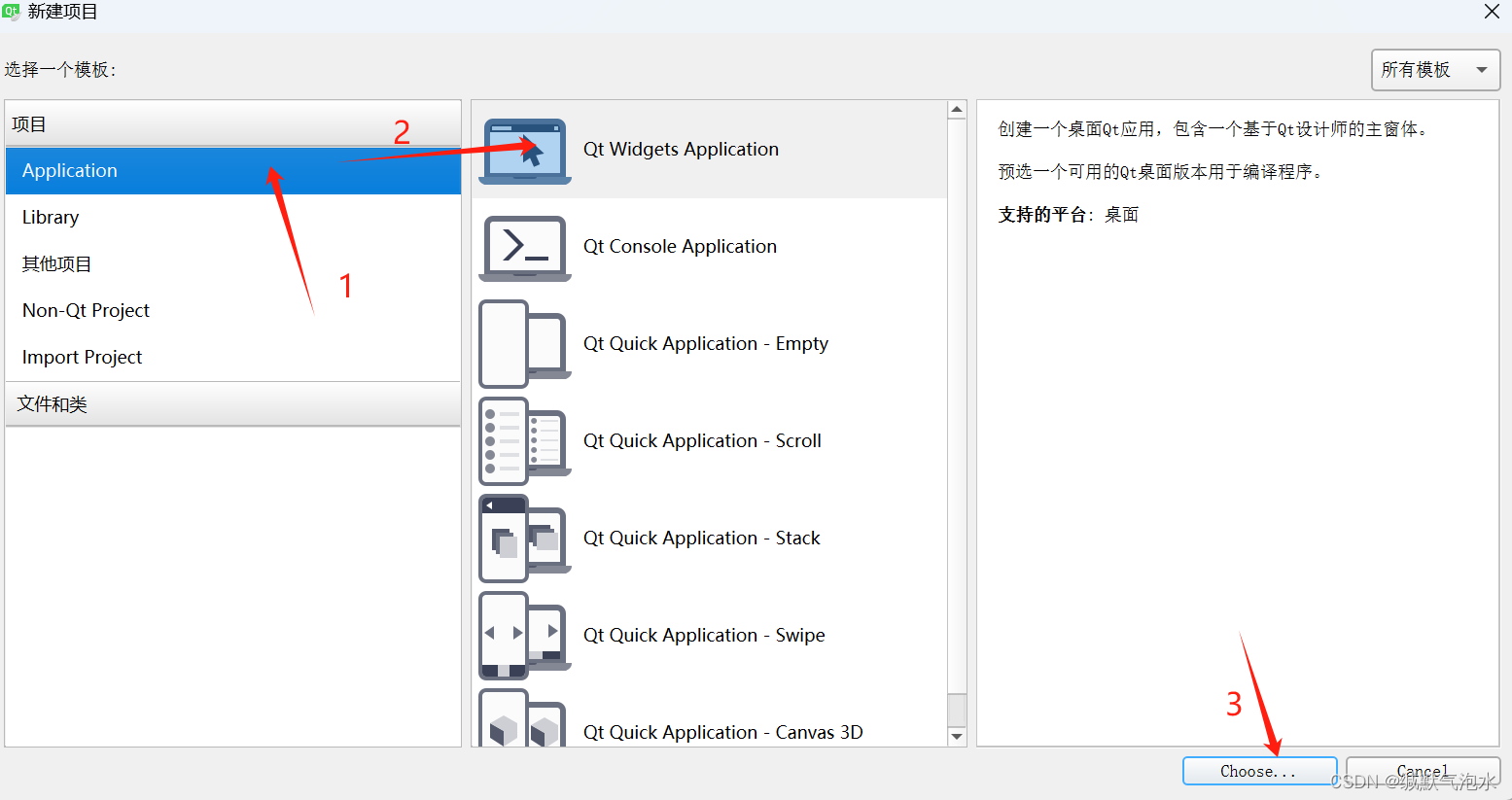The height and width of the screenshot is (800, 1512).
Task: Click the Qt Quick Application Swipe icon
Action: coord(525,636)
